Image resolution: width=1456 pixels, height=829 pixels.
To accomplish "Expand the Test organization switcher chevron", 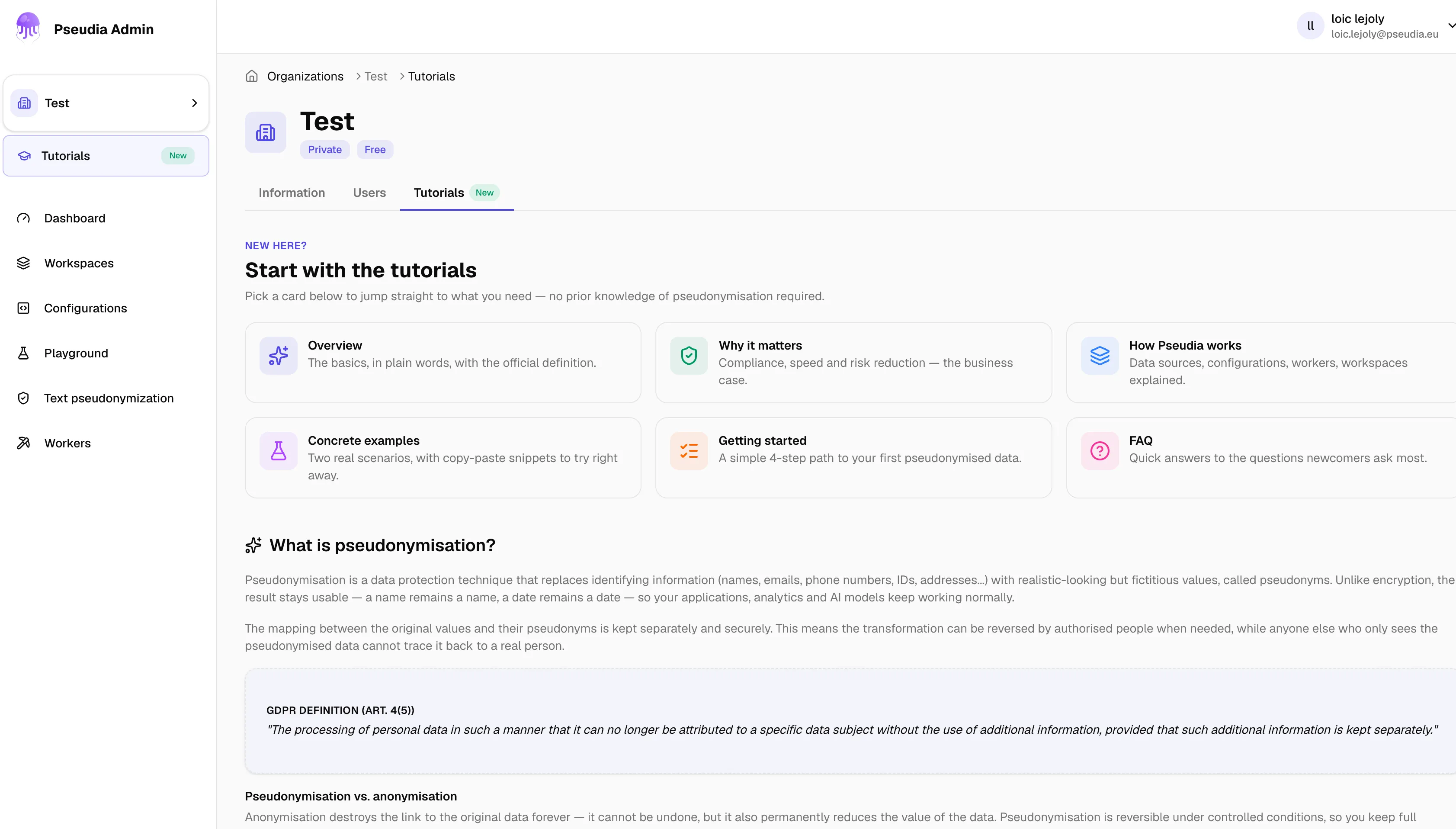I will click(195, 103).
